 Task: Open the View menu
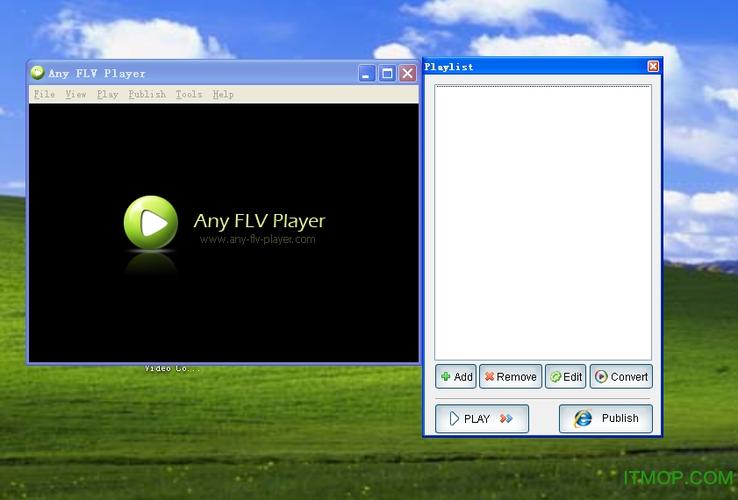coord(76,94)
